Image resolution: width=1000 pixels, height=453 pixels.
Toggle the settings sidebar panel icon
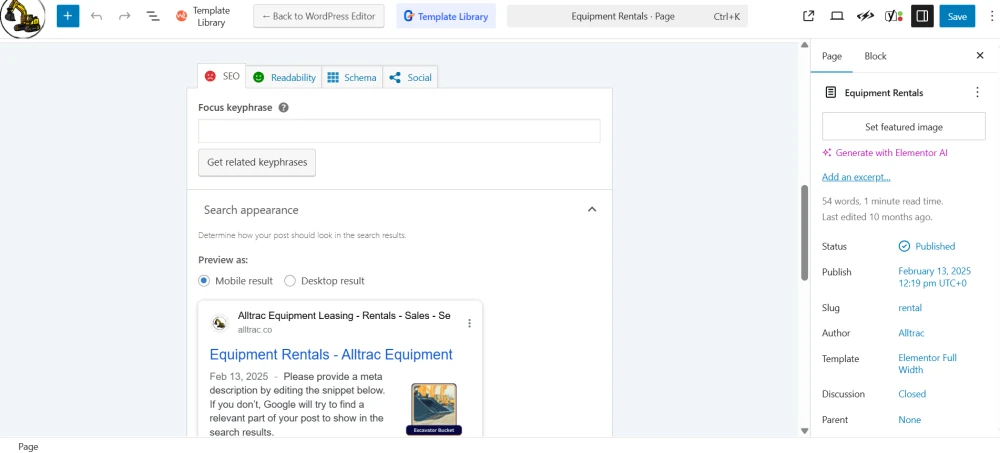921,16
